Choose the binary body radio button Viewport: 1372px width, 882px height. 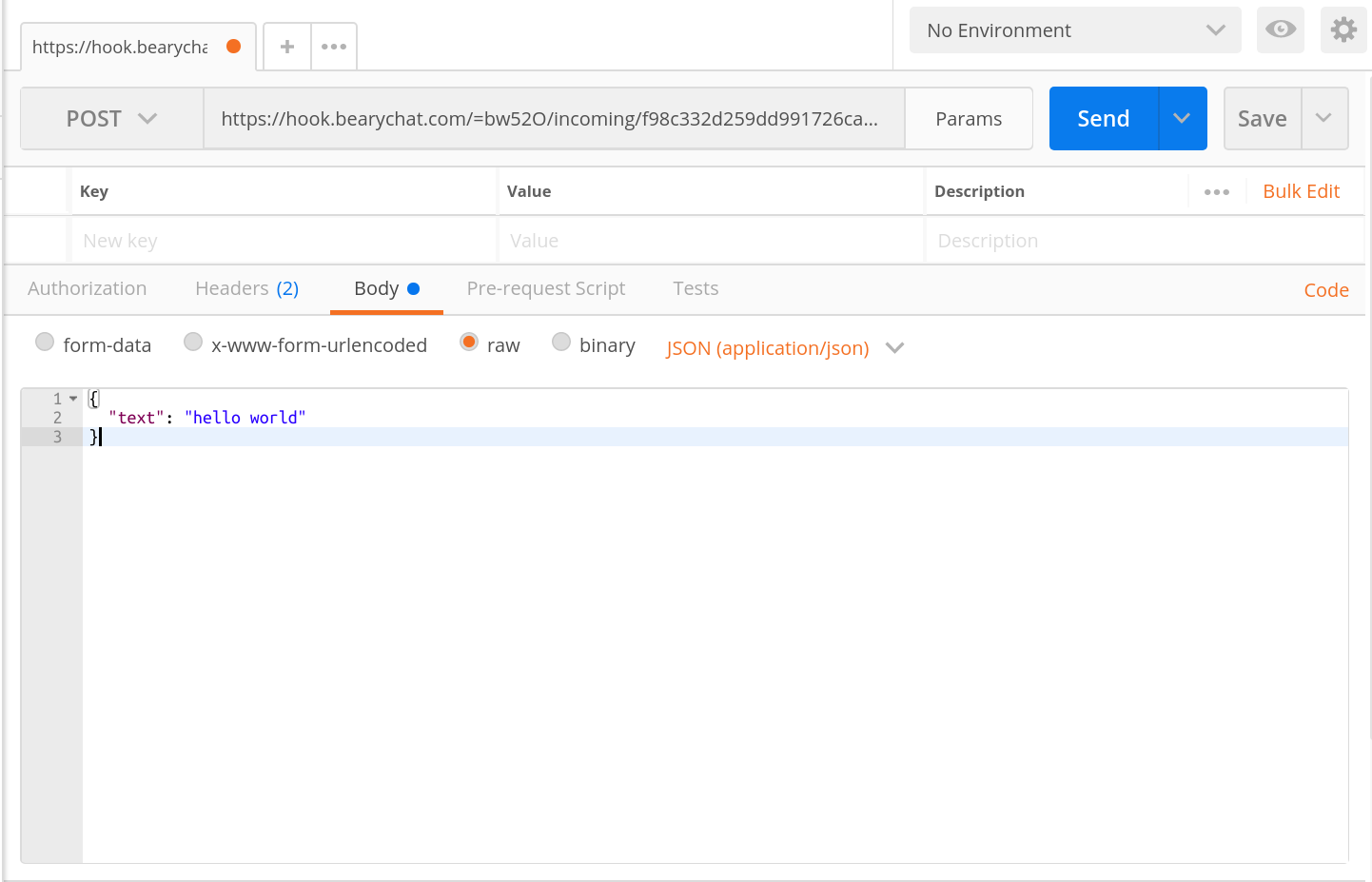561,342
